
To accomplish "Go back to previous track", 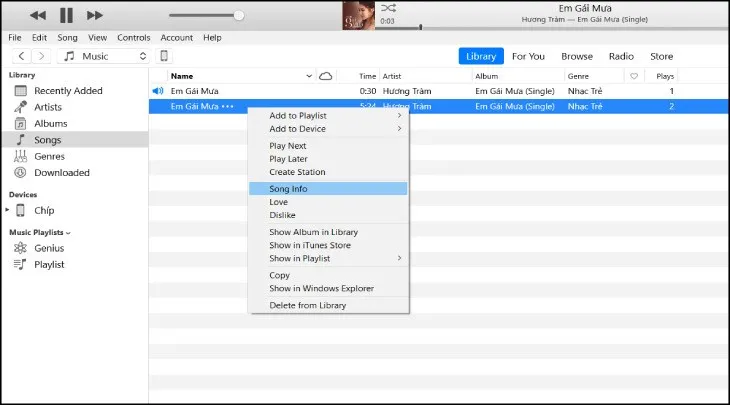I will 38,15.
